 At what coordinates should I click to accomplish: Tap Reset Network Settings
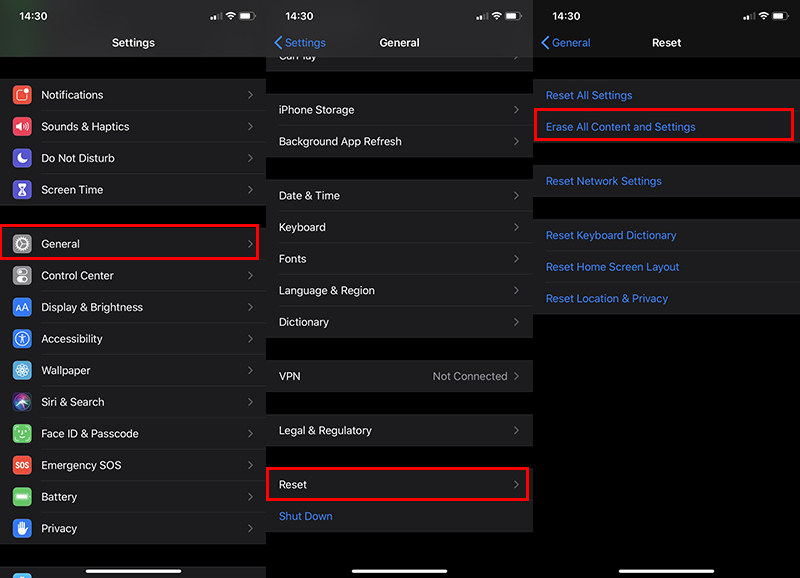tap(604, 181)
